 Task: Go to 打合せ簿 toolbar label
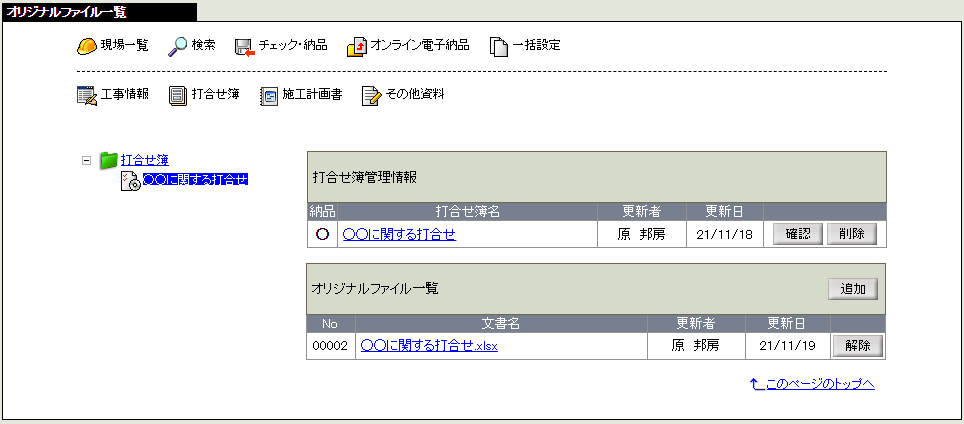[215, 95]
